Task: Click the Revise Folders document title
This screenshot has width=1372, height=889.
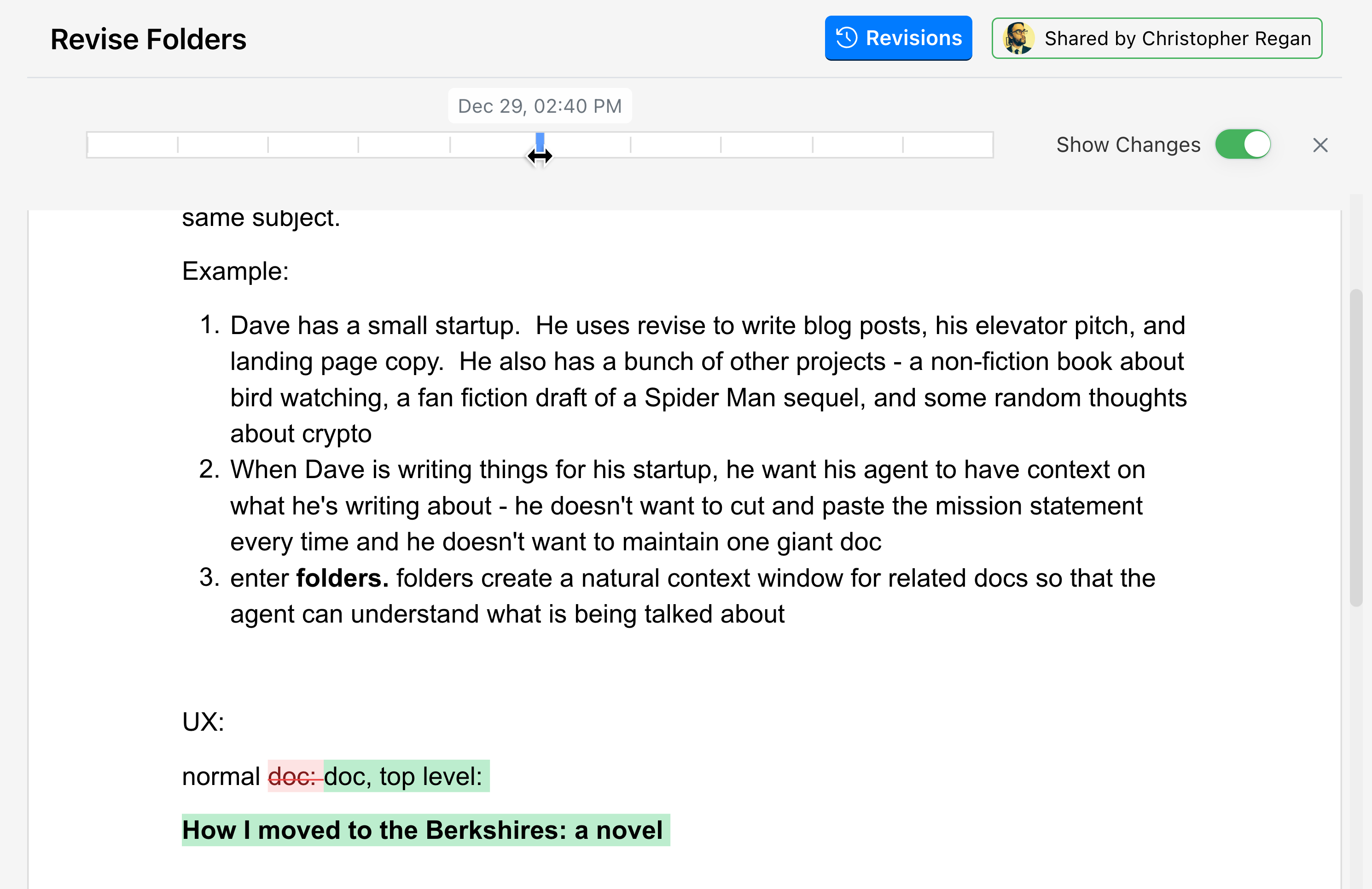Action: [148, 39]
